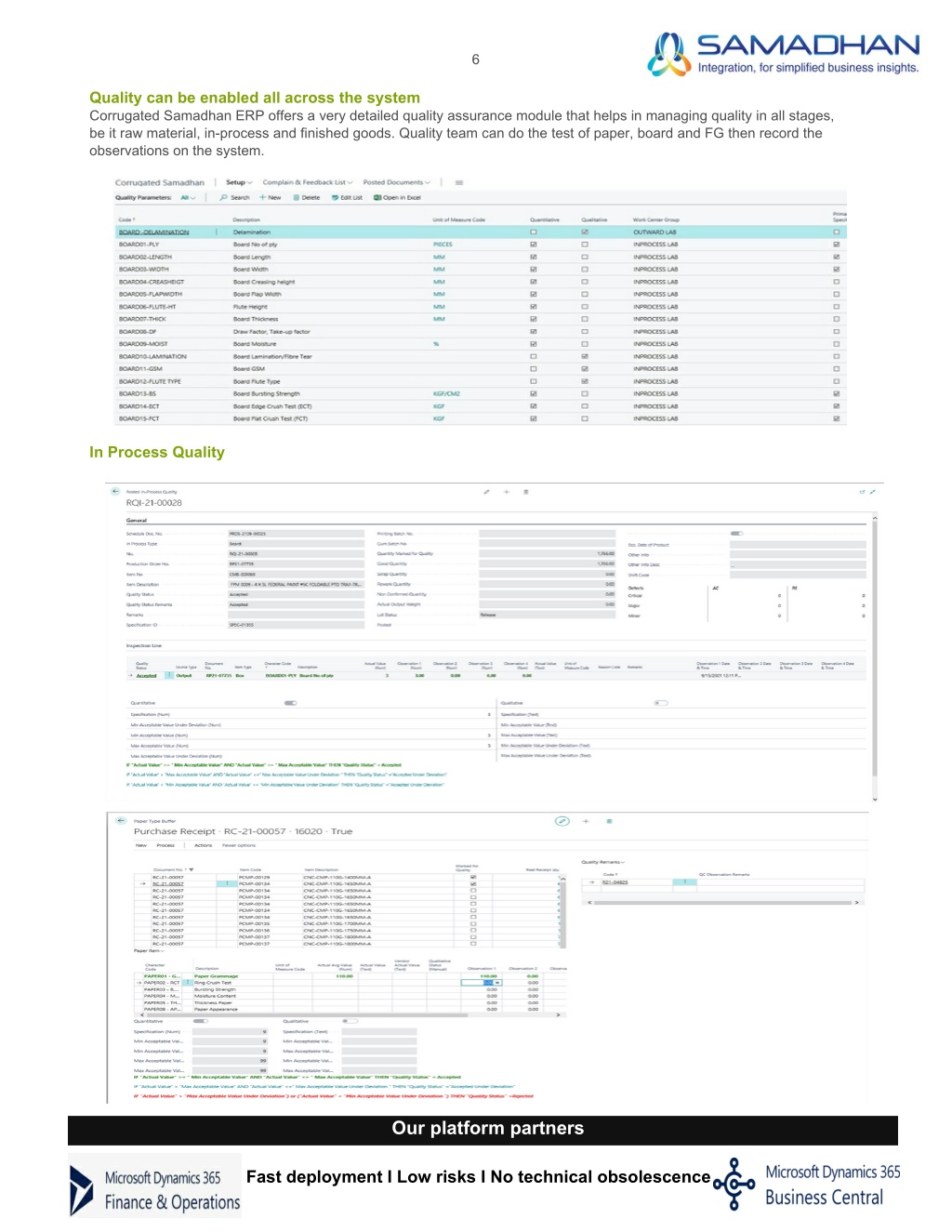Click the circled edit pencil on Purchase Receipt
Screen dimensions: 952x1232
click(562, 821)
